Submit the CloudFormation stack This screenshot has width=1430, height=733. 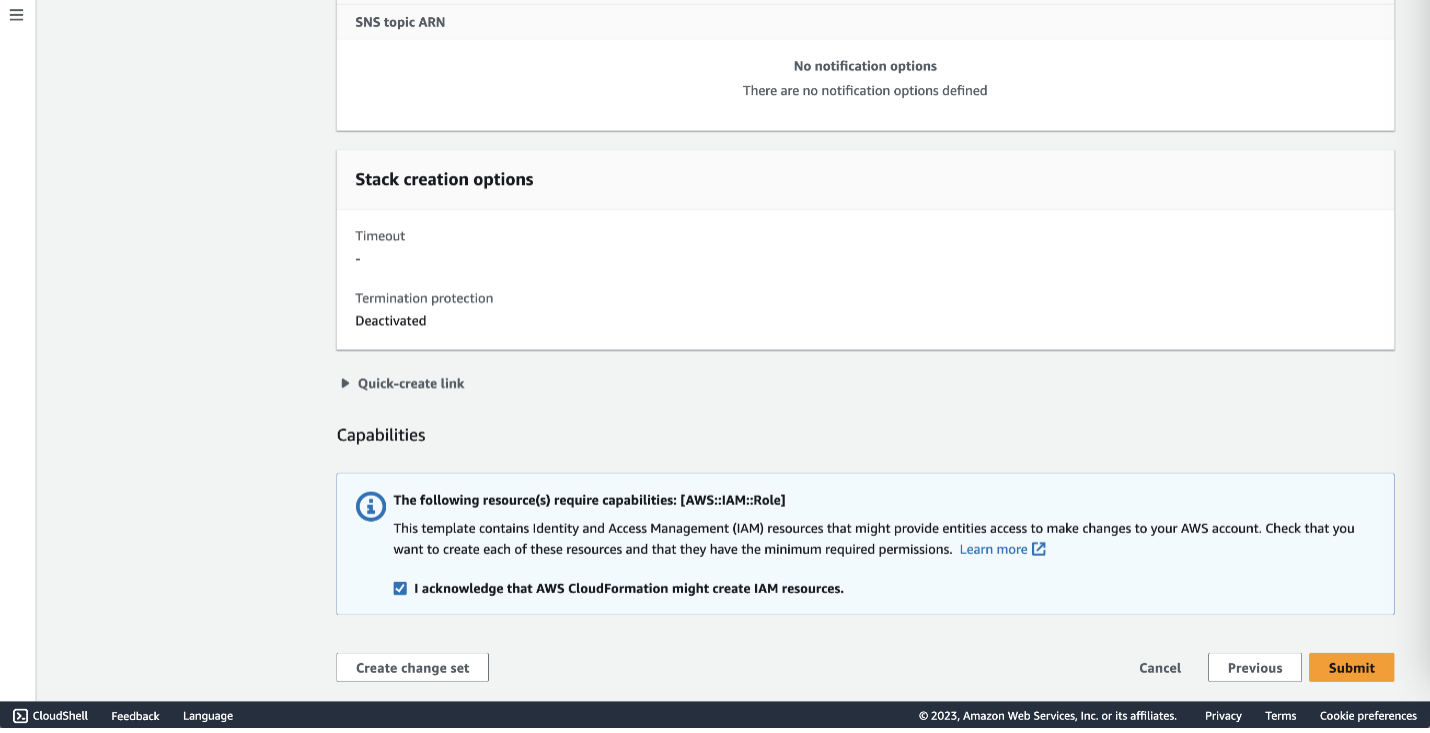click(1351, 667)
